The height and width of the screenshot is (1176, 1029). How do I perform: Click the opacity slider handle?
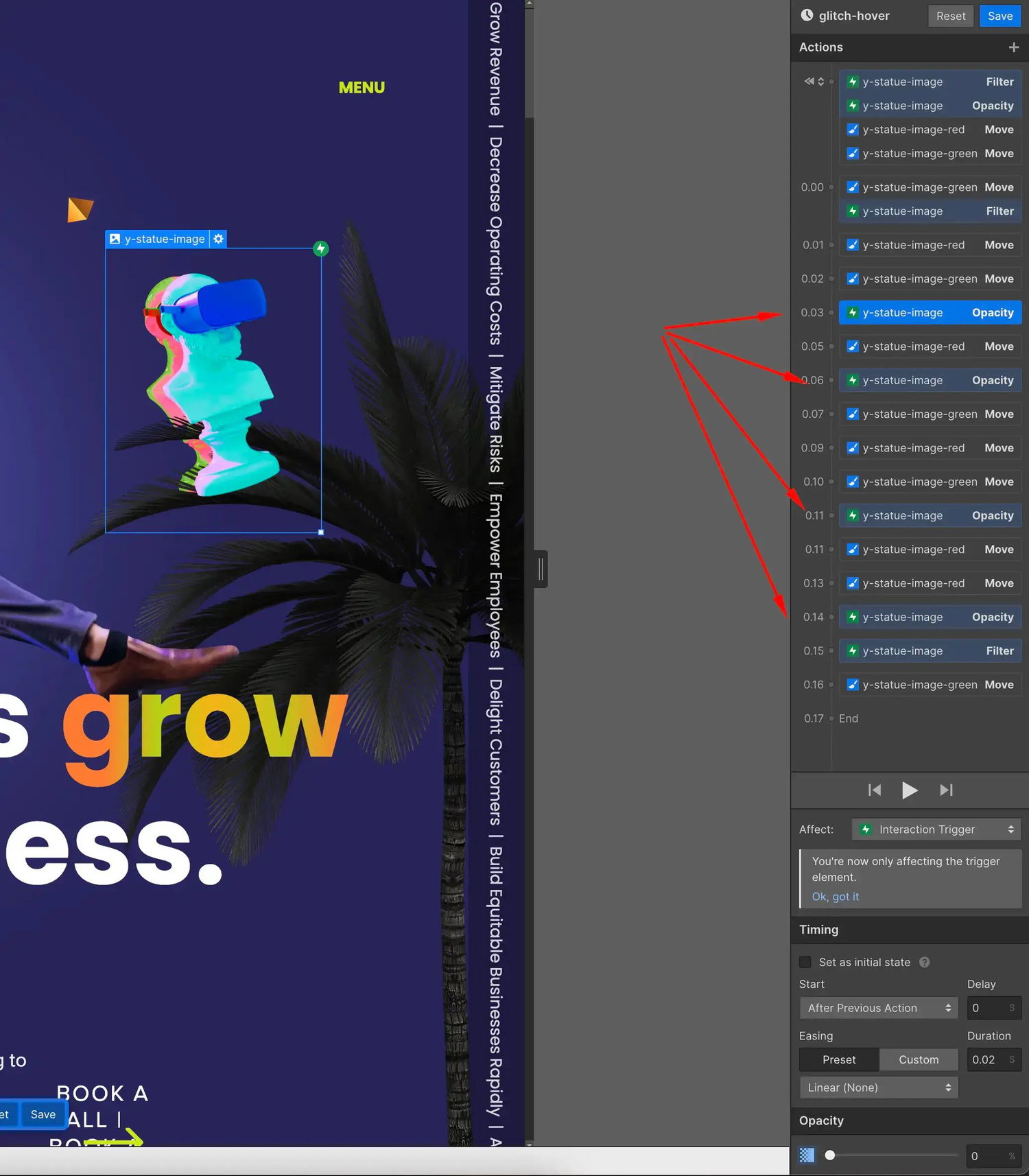tap(830, 1155)
